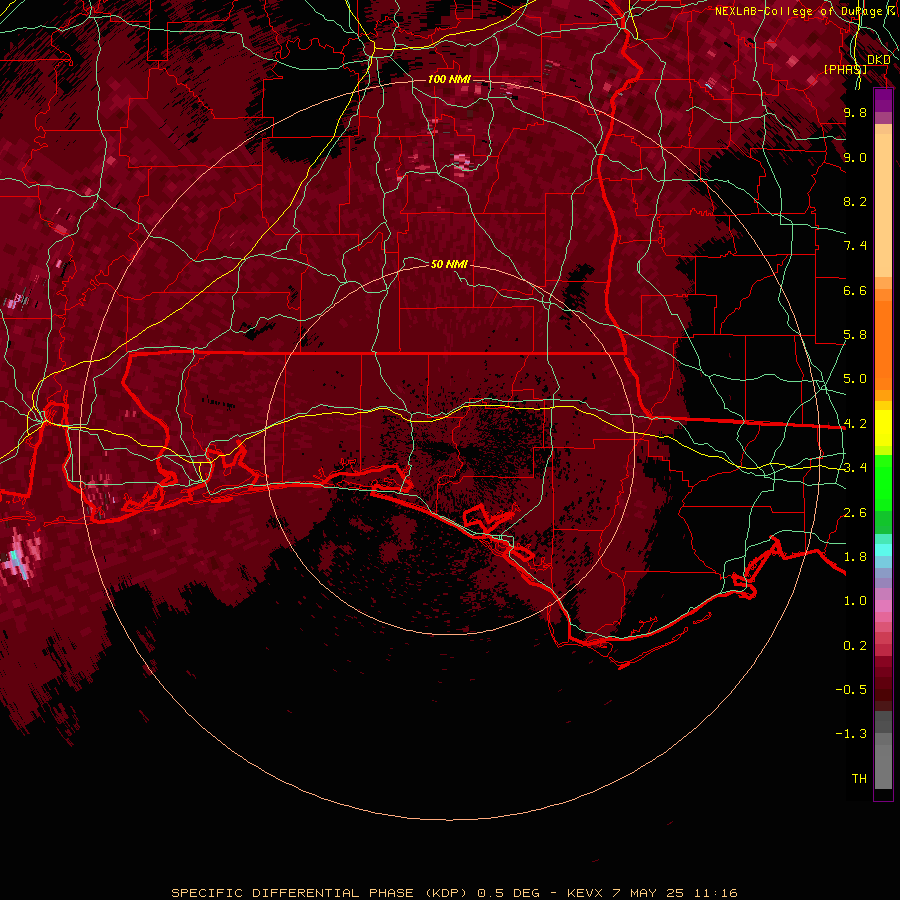The height and width of the screenshot is (900, 900).
Task: Click the purple top band of the color scale
Action: (883, 100)
